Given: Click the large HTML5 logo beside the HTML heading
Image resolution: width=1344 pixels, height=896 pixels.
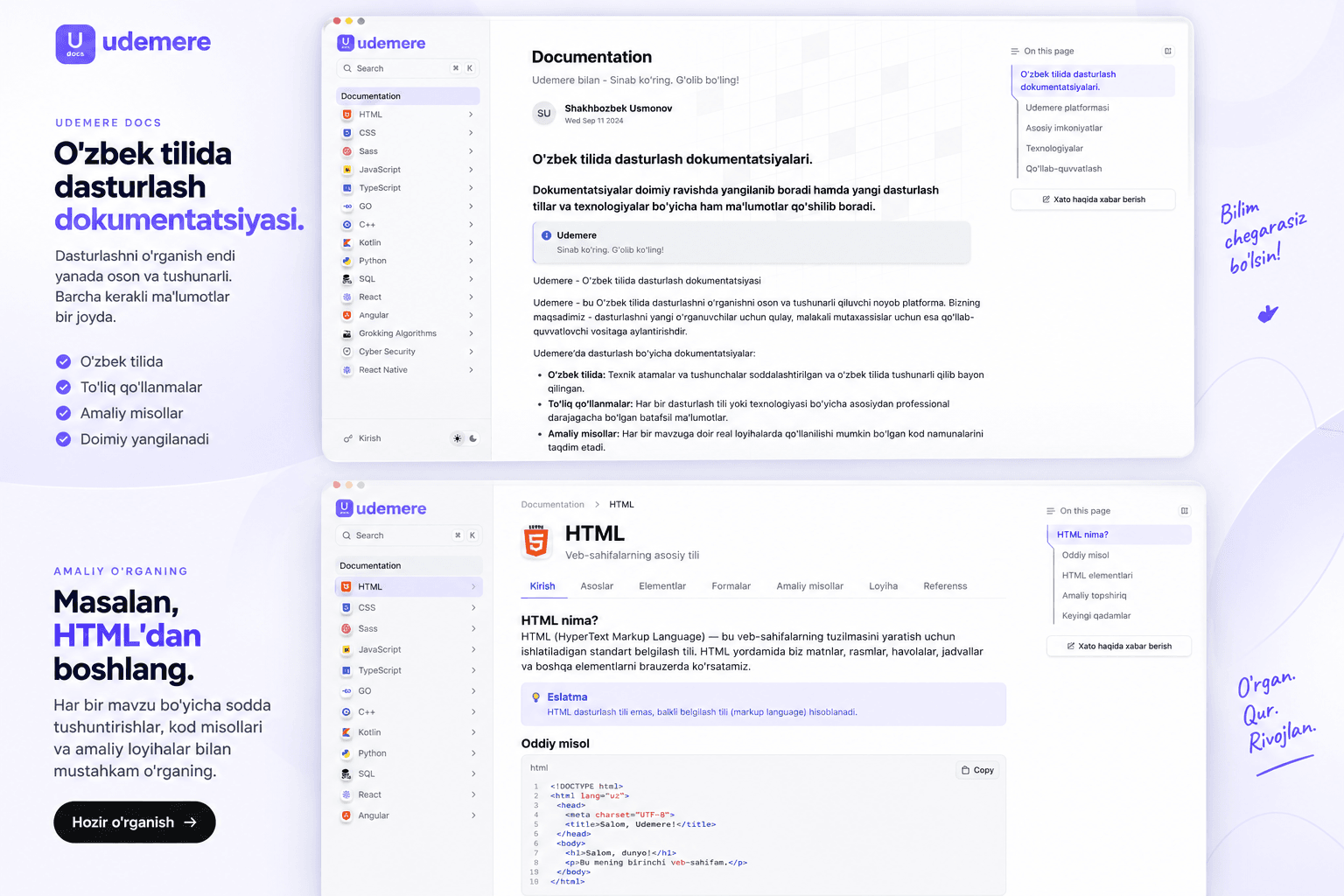Looking at the screenshot, I should (x=536, y=542).
